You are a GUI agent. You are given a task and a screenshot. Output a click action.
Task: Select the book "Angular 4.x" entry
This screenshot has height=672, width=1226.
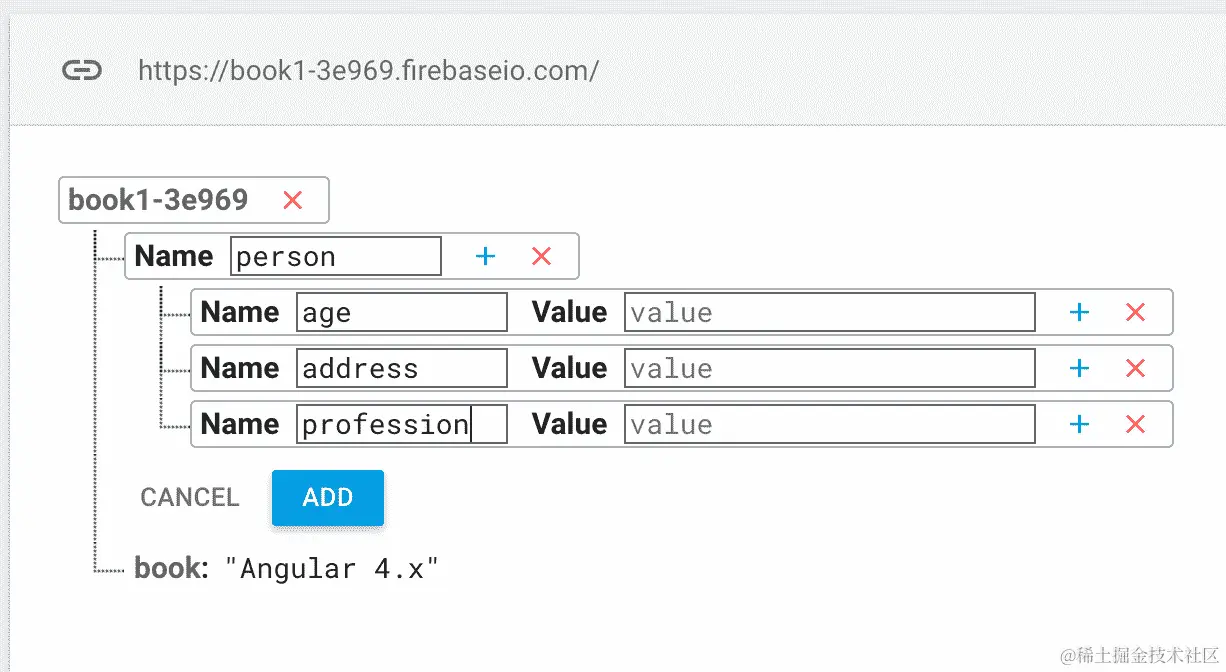click(x=287, y=569)
